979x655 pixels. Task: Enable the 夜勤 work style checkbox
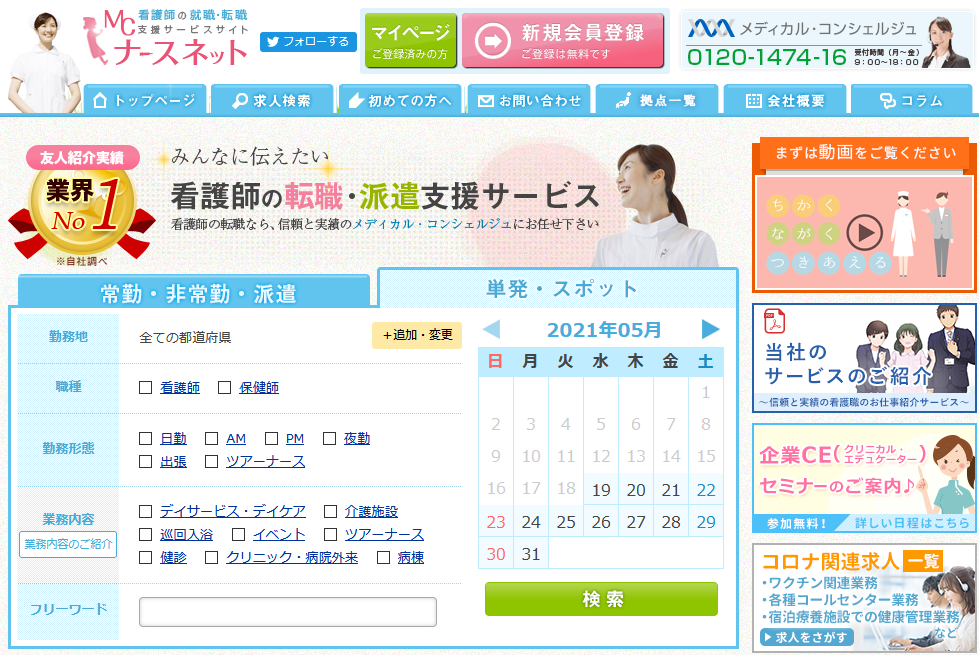click(x=328, y=439)
